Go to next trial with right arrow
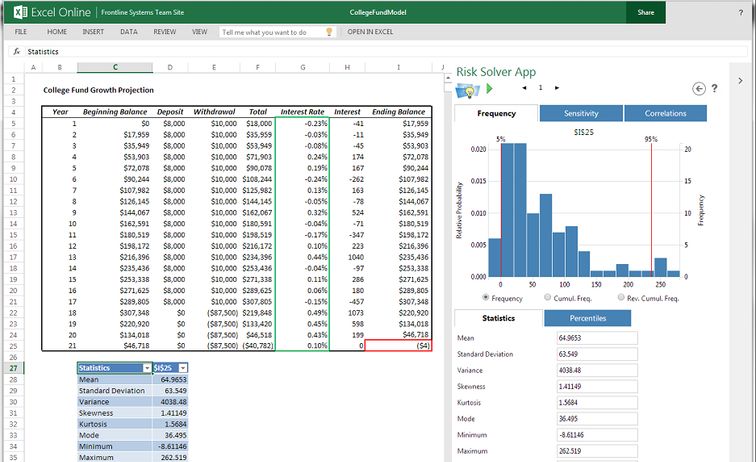The height and width of the screenshot is (462, 756). (556, 88)
